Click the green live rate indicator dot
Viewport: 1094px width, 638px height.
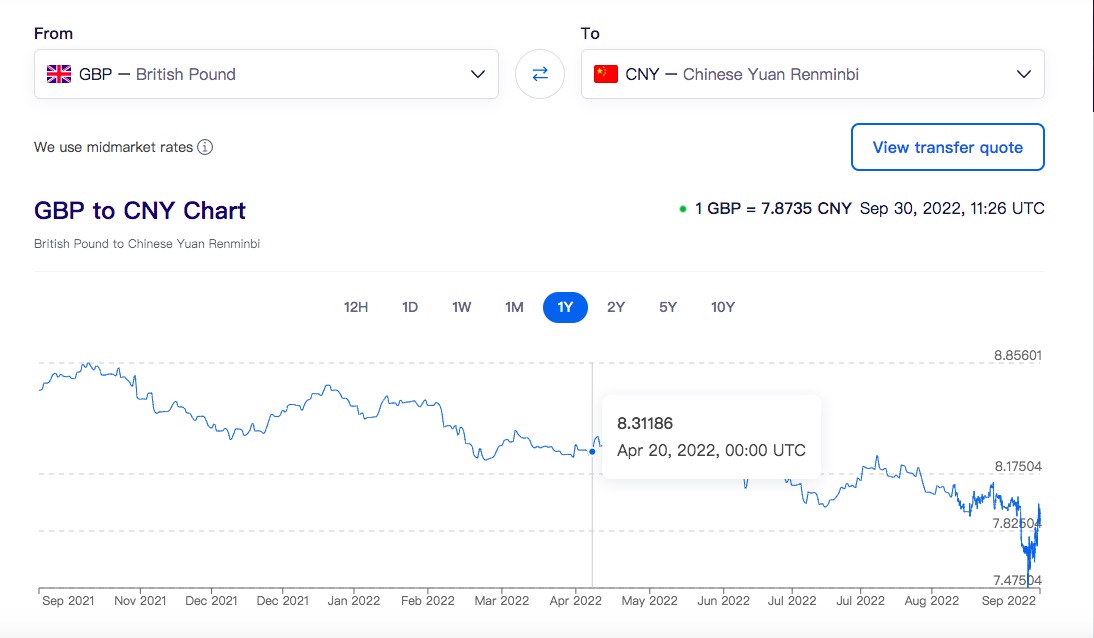pos(683,209)
